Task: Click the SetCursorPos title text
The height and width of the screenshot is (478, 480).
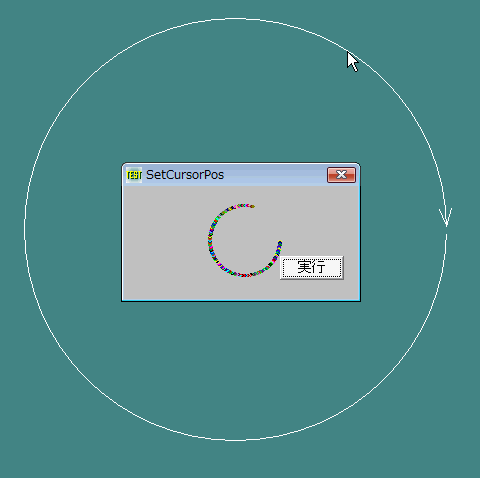Action: (x=185, y=175)
